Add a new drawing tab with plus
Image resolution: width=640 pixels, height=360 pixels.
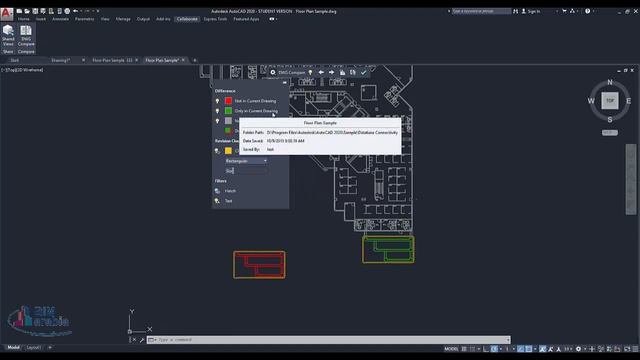pyautogui.click(x=195, y=60)
